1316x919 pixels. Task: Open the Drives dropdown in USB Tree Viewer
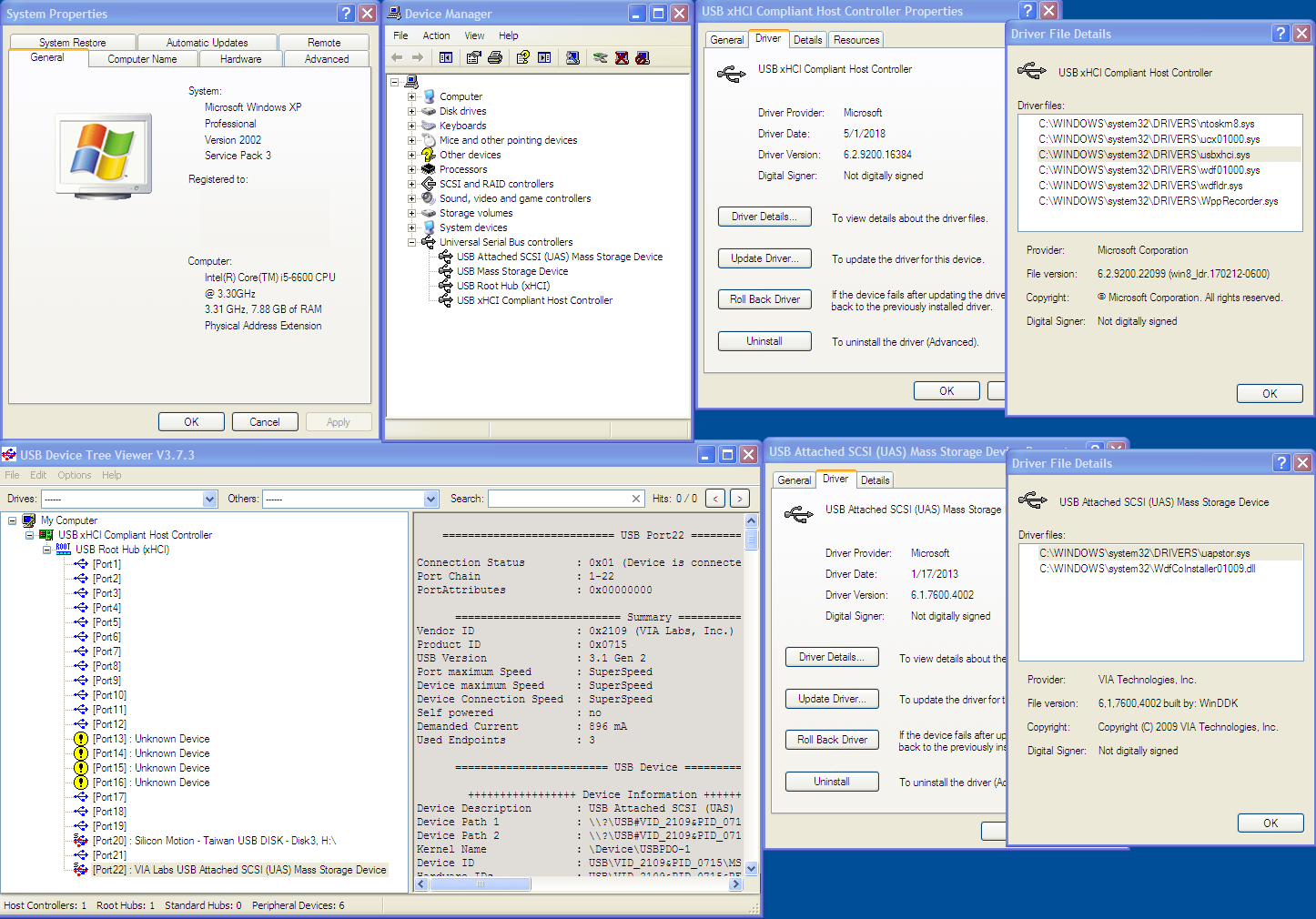pos(210,499)
